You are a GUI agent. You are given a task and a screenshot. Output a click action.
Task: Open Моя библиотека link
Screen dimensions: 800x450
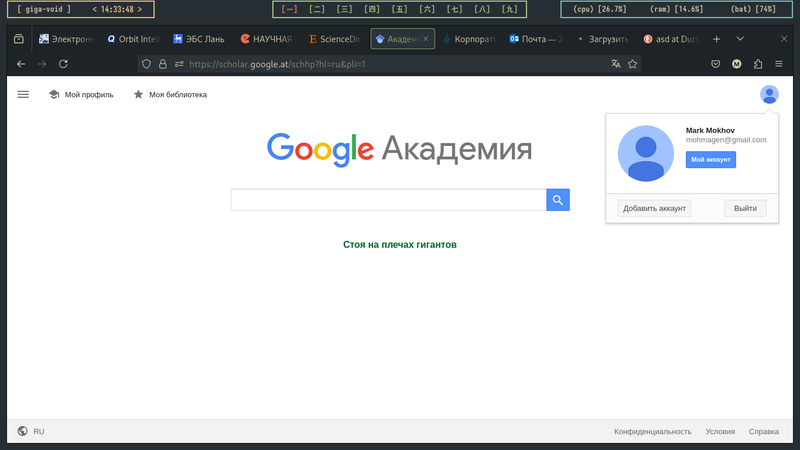(170, 94)
